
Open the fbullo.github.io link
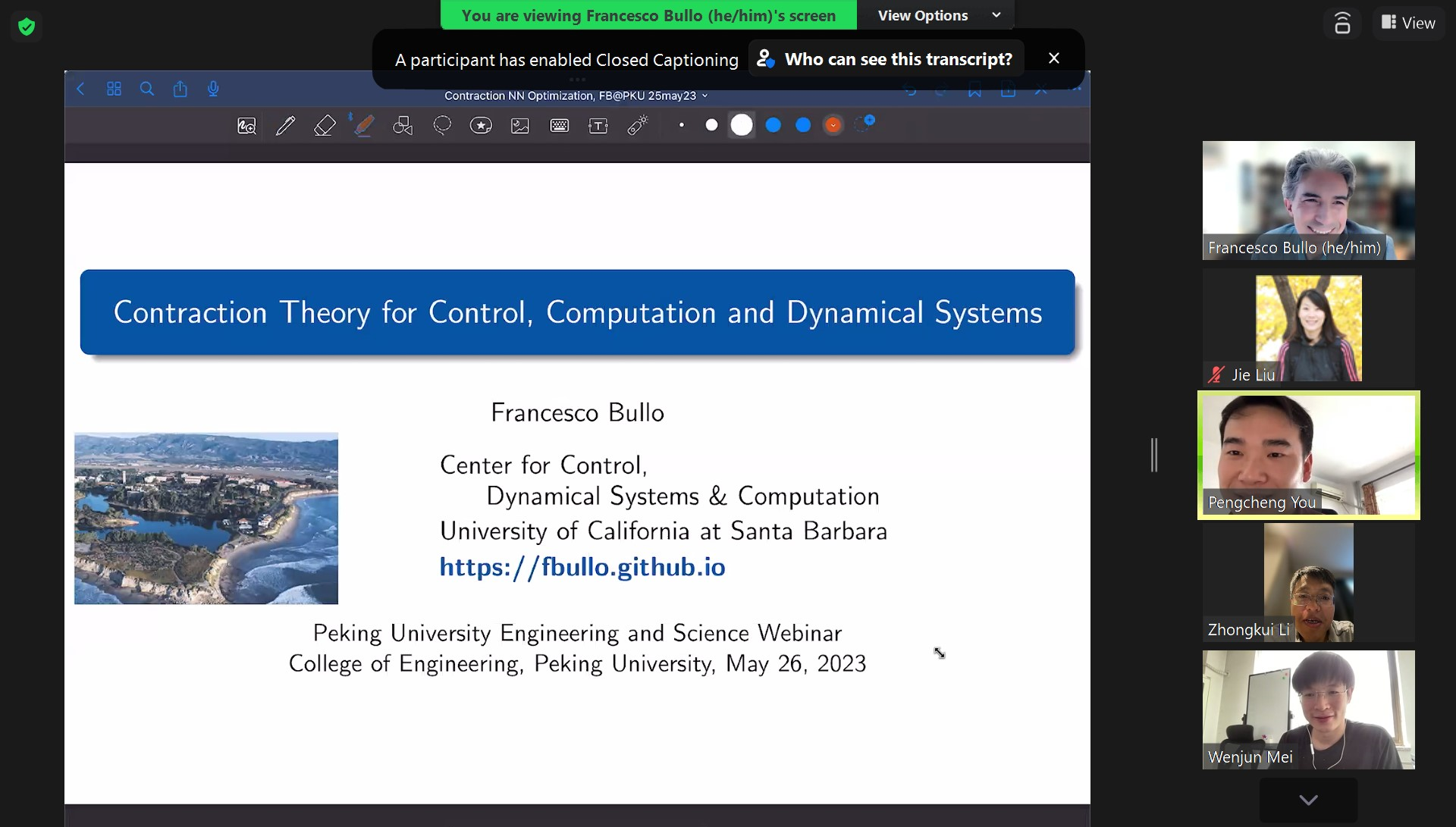[582, 567]
